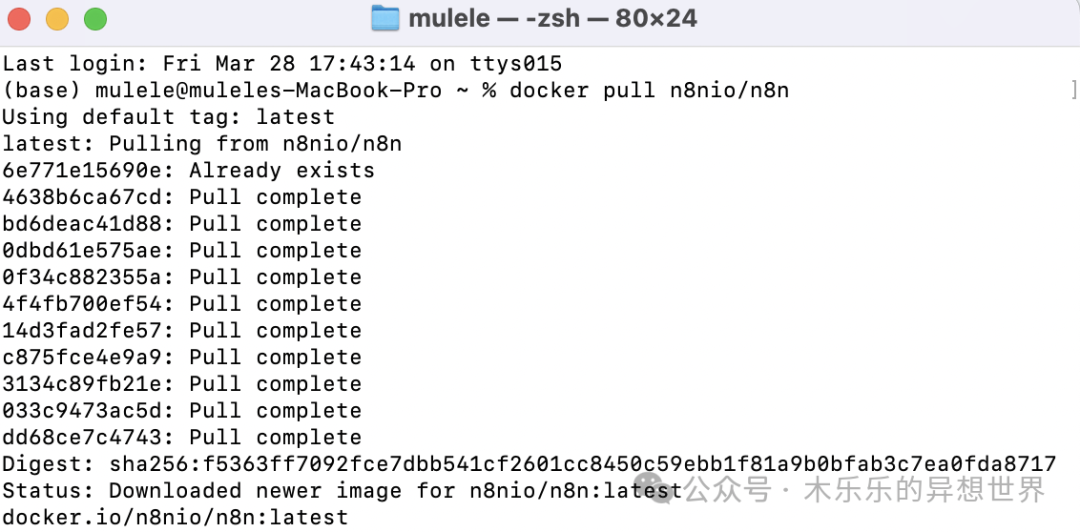Click the WeChat logo in the watermark

click(654, 489)
